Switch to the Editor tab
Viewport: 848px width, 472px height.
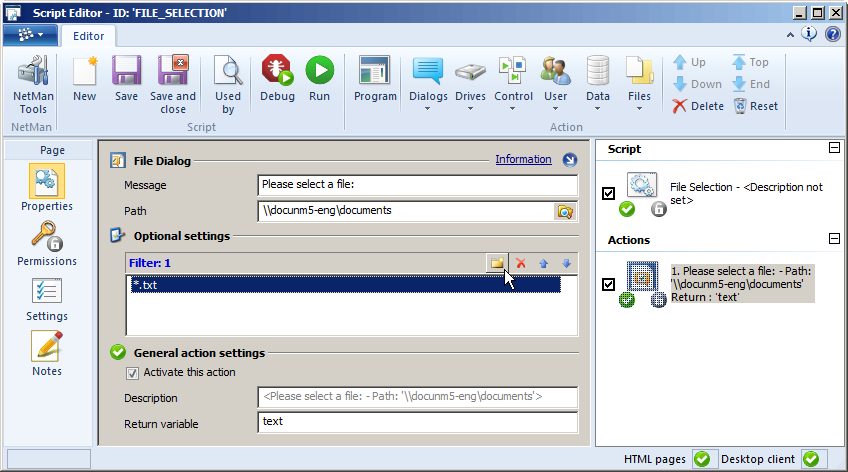[x=88, y=36]
